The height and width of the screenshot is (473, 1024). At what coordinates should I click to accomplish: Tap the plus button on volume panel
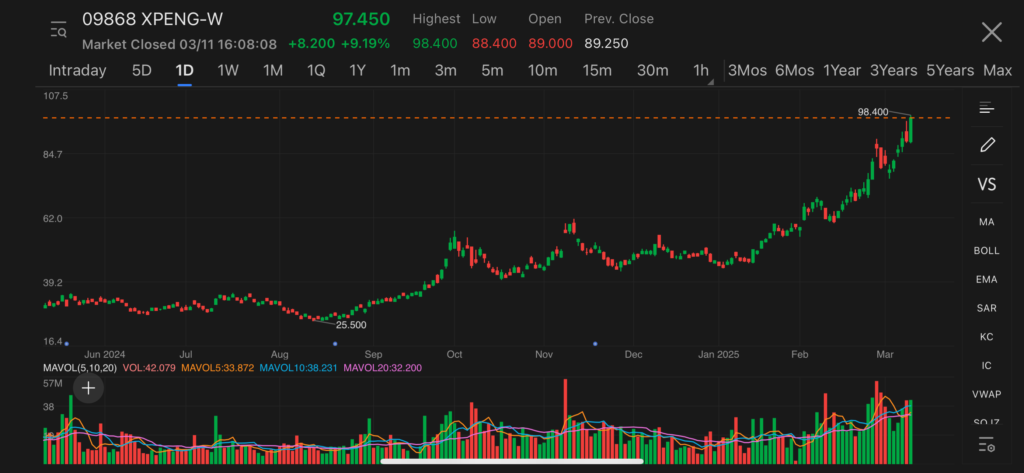88,388
